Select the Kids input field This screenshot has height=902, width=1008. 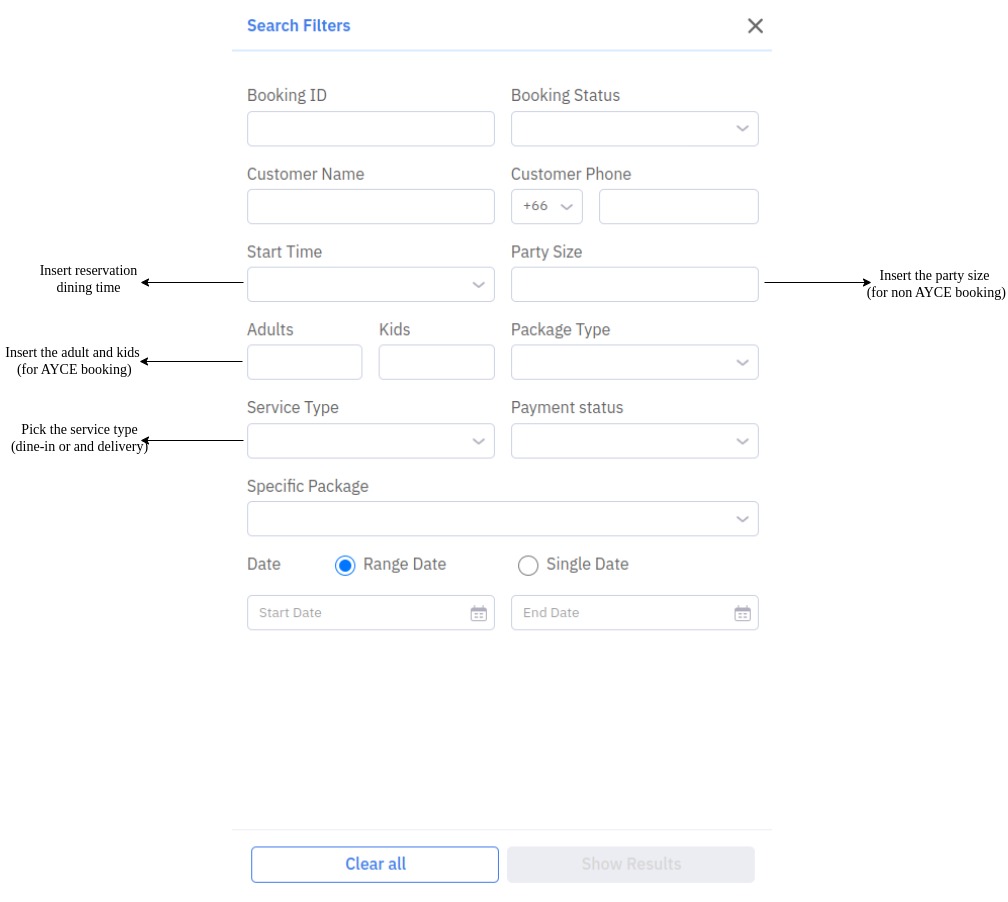click(436, 362)
